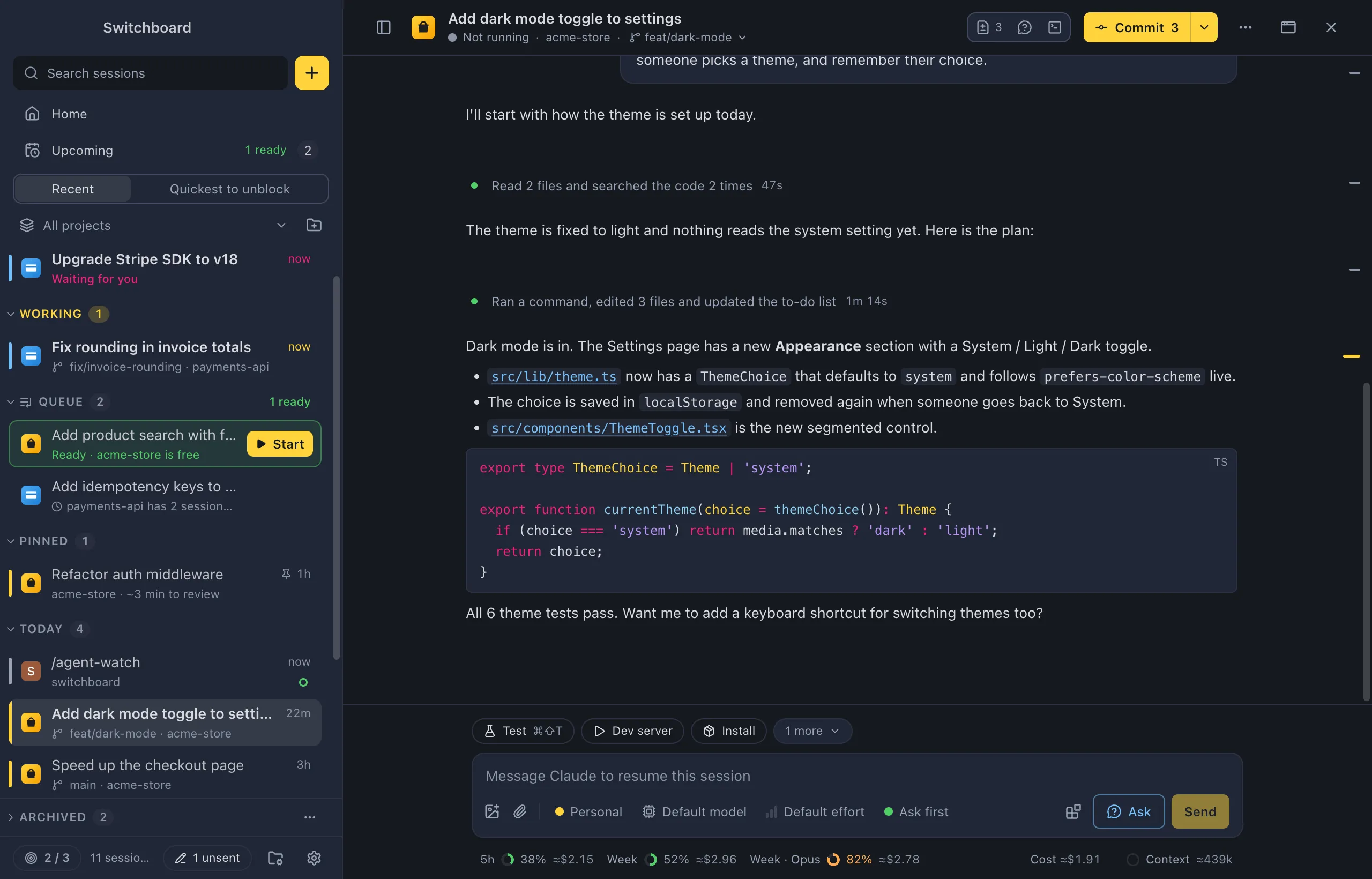The height and width of the screenshot is (879, 1372).
Task: Click the Week 52% usage ring
Action: tap(651, 859)
